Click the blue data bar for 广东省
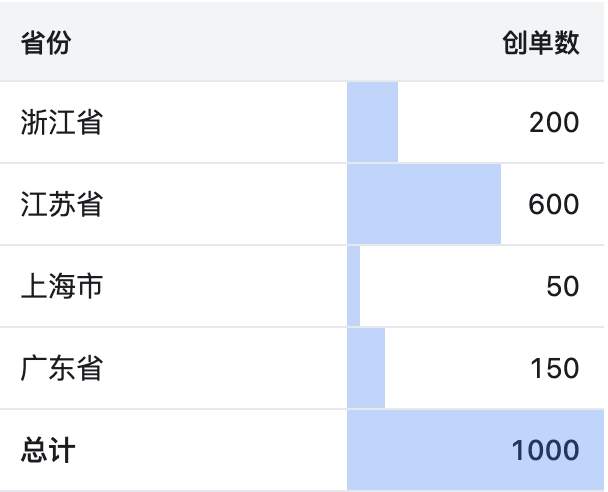The height and width of the screenshot is (492, 608). coord(366,368)
